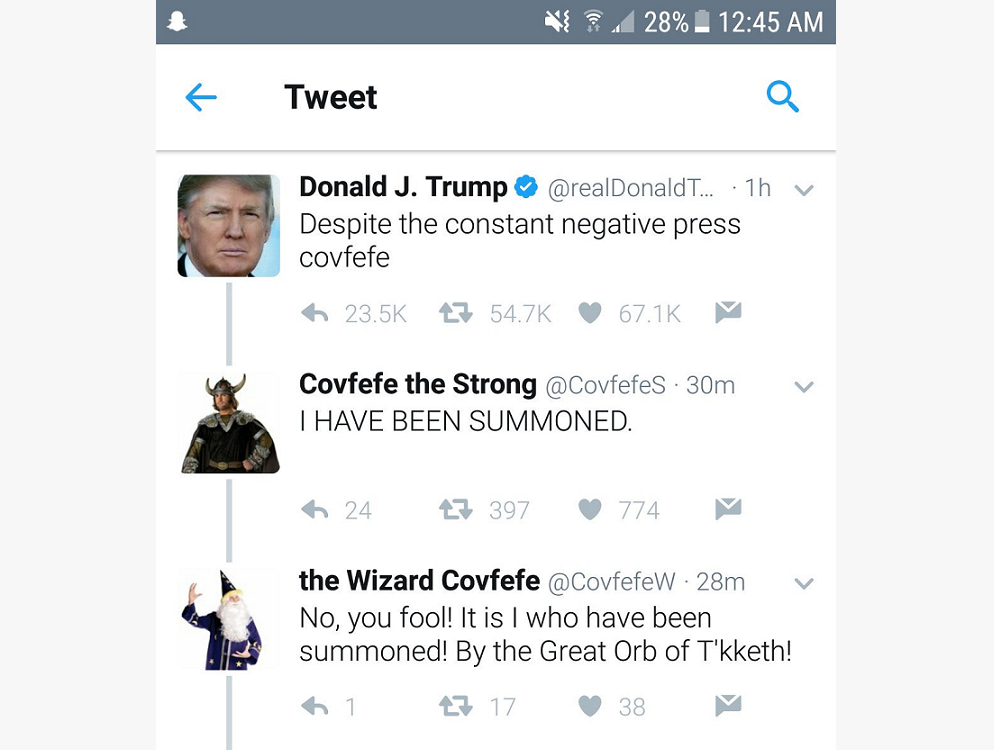The image size is (994, 750).
Task: Like the Wizard Covfefe's tweet
Action: (590, 707)
